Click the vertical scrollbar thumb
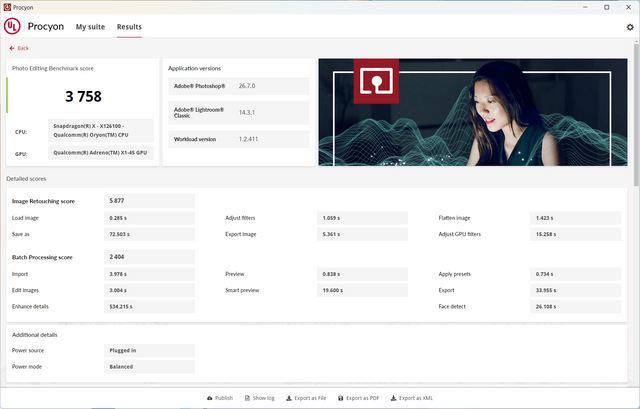This screenshot has width=640, height=409. (x=636, y=114)
